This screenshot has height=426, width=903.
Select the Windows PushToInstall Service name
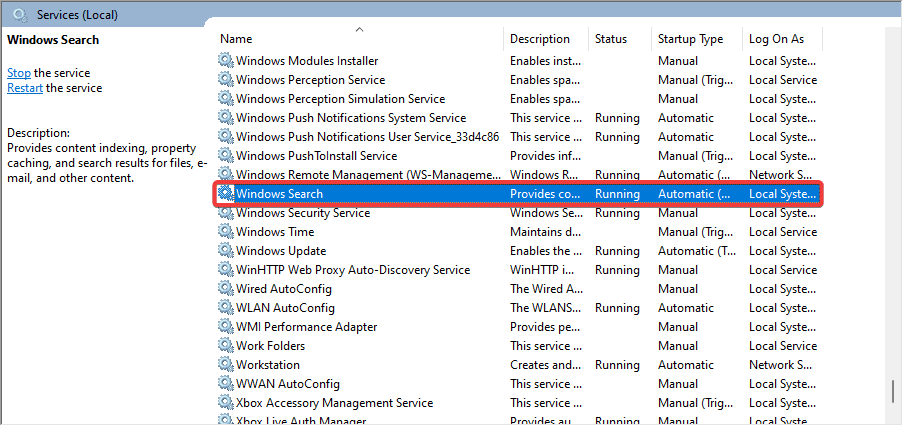(x=316, y=155)
